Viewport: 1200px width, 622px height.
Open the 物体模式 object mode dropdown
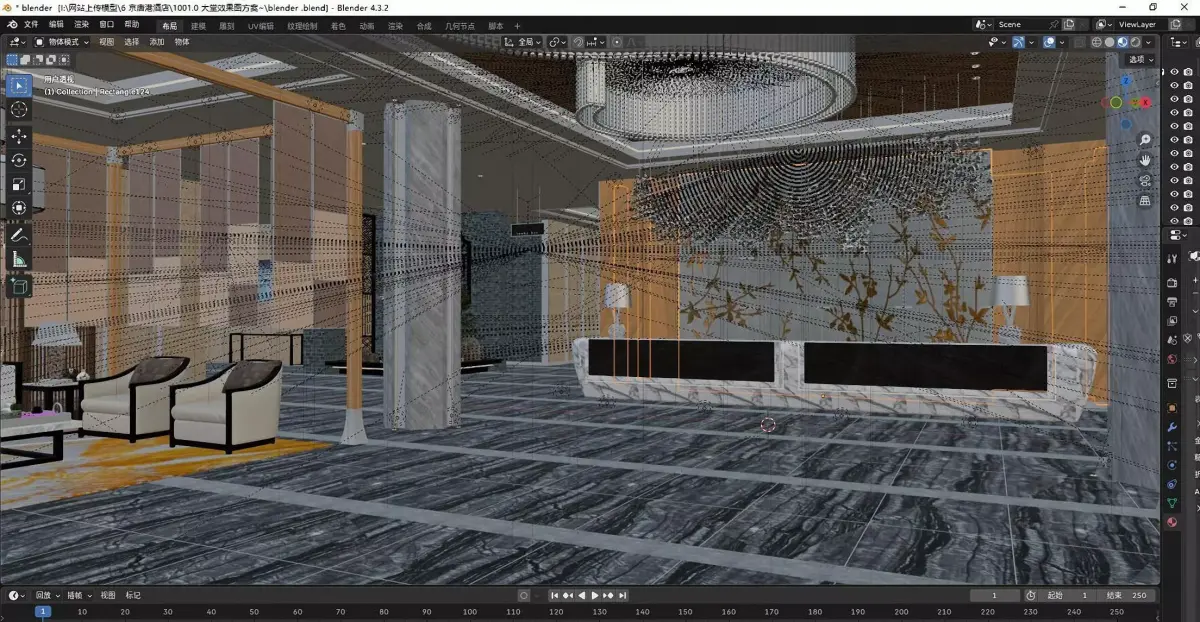[62, 42]
